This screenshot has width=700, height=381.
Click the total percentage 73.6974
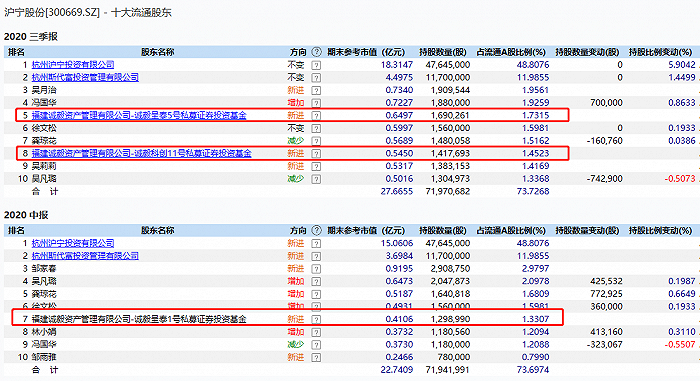[533, 370]
